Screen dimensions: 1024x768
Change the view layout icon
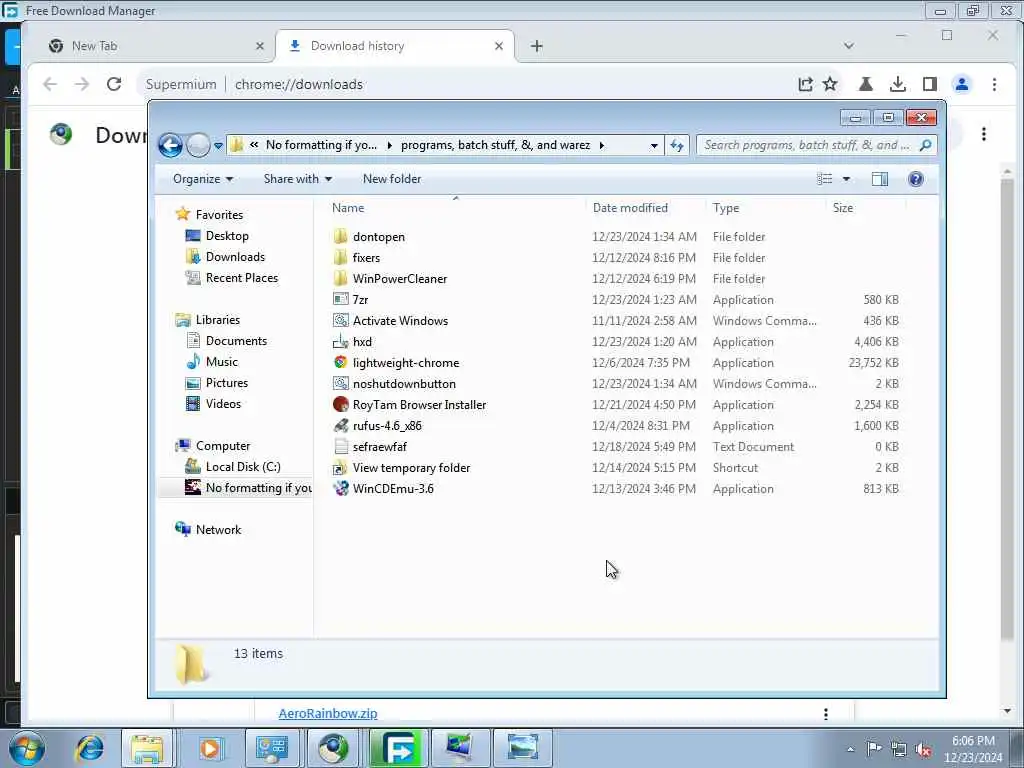[x=825, y=179]
